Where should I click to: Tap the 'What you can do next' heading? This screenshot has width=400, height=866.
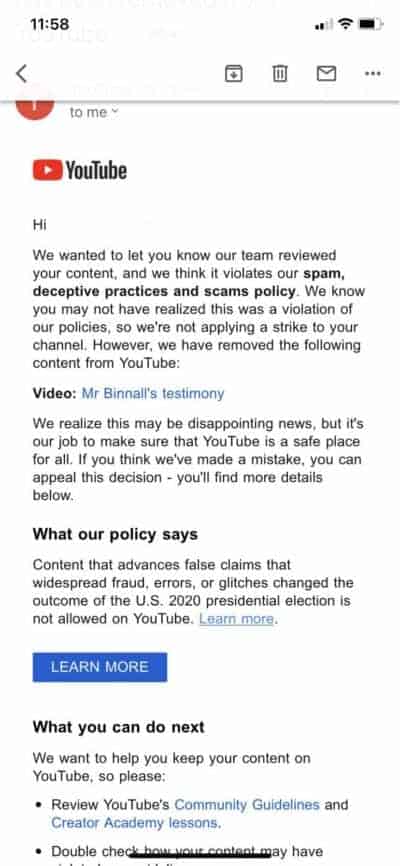pos(119,727)
